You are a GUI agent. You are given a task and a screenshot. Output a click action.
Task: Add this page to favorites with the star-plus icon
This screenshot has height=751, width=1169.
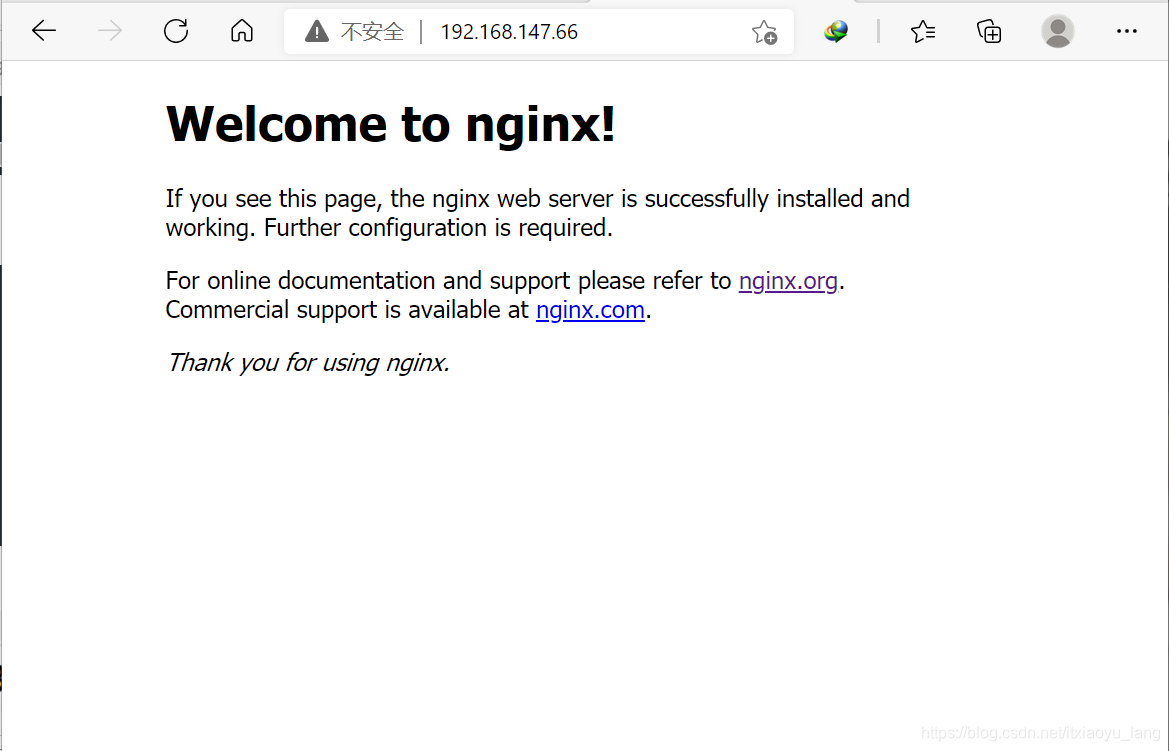[x=764, y=32]
